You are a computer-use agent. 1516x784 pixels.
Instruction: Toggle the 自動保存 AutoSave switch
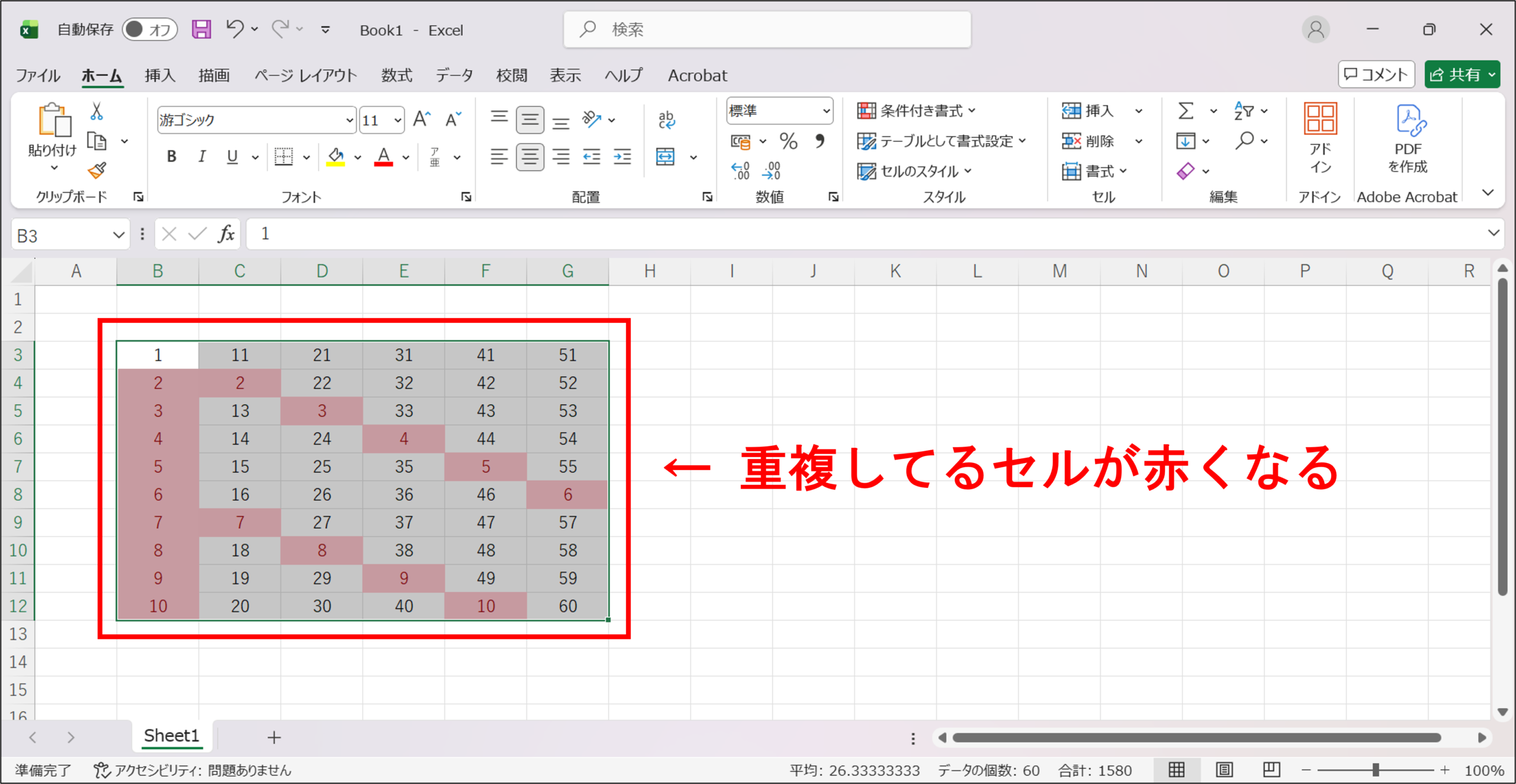click(149, 30)
